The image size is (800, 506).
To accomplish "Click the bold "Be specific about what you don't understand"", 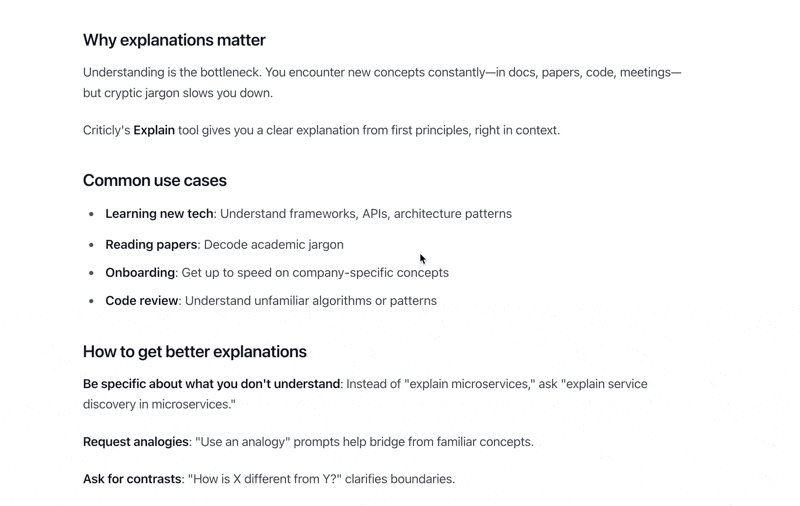I will [x=211, y=384].
